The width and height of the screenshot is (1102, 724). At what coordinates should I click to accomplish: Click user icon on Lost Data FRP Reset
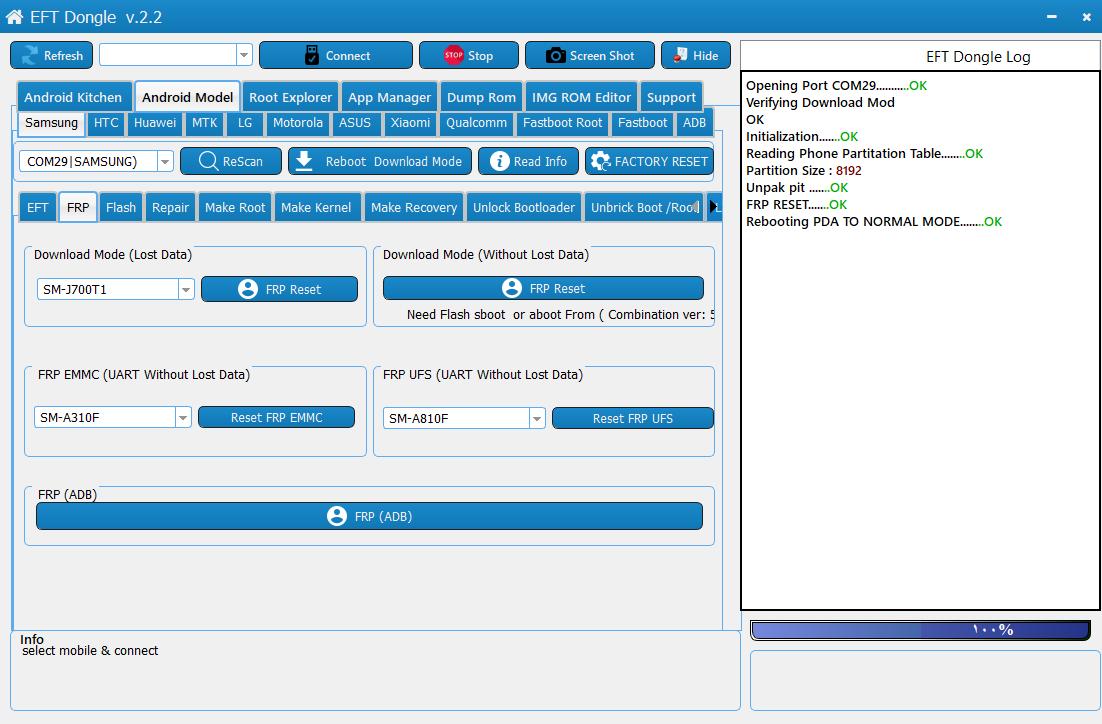coord(248,289)
